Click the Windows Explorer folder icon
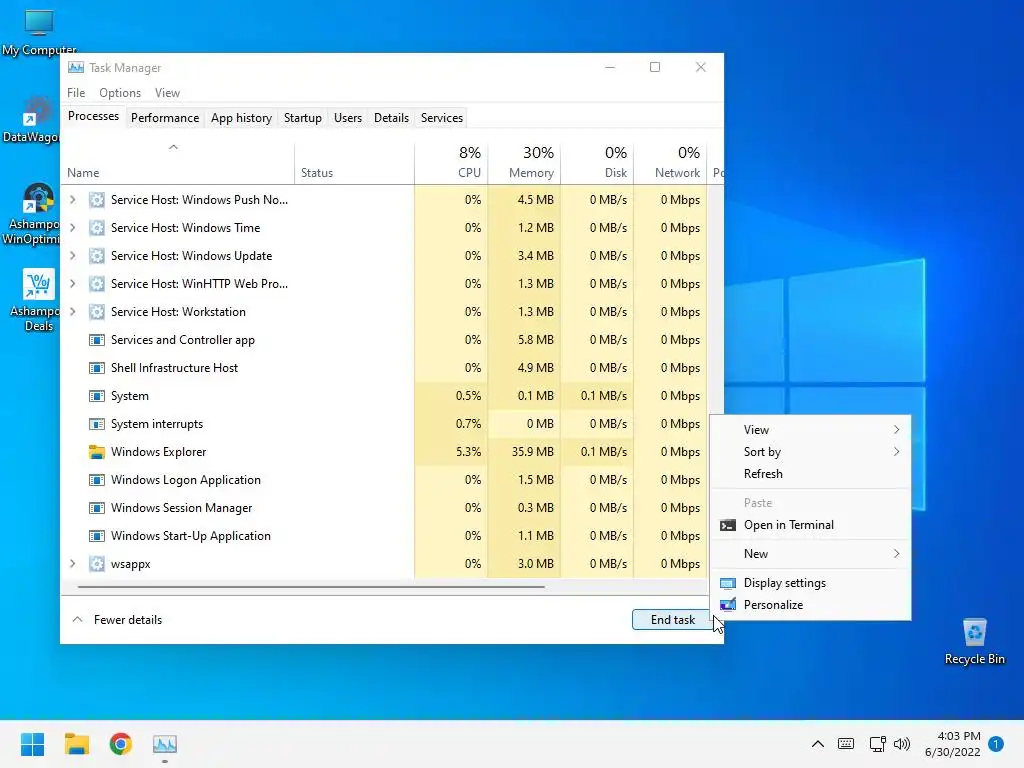 97,452
